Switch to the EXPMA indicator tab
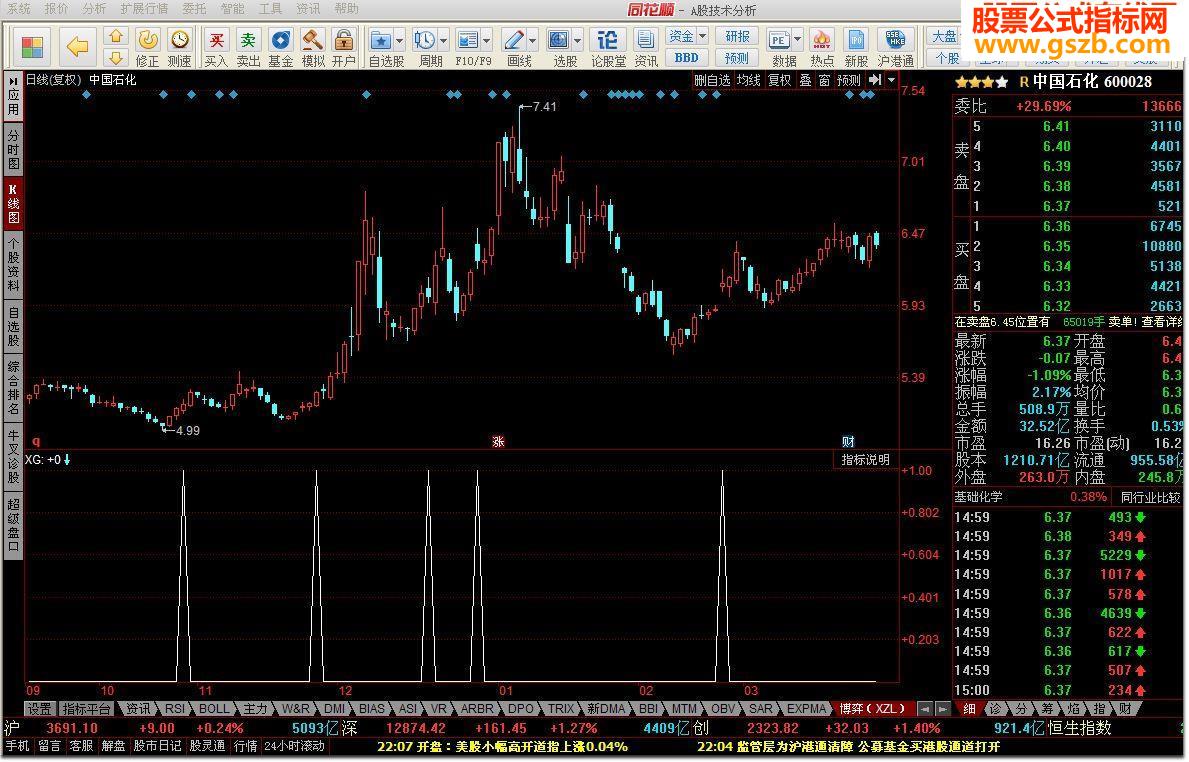 [x=806, y=708]
